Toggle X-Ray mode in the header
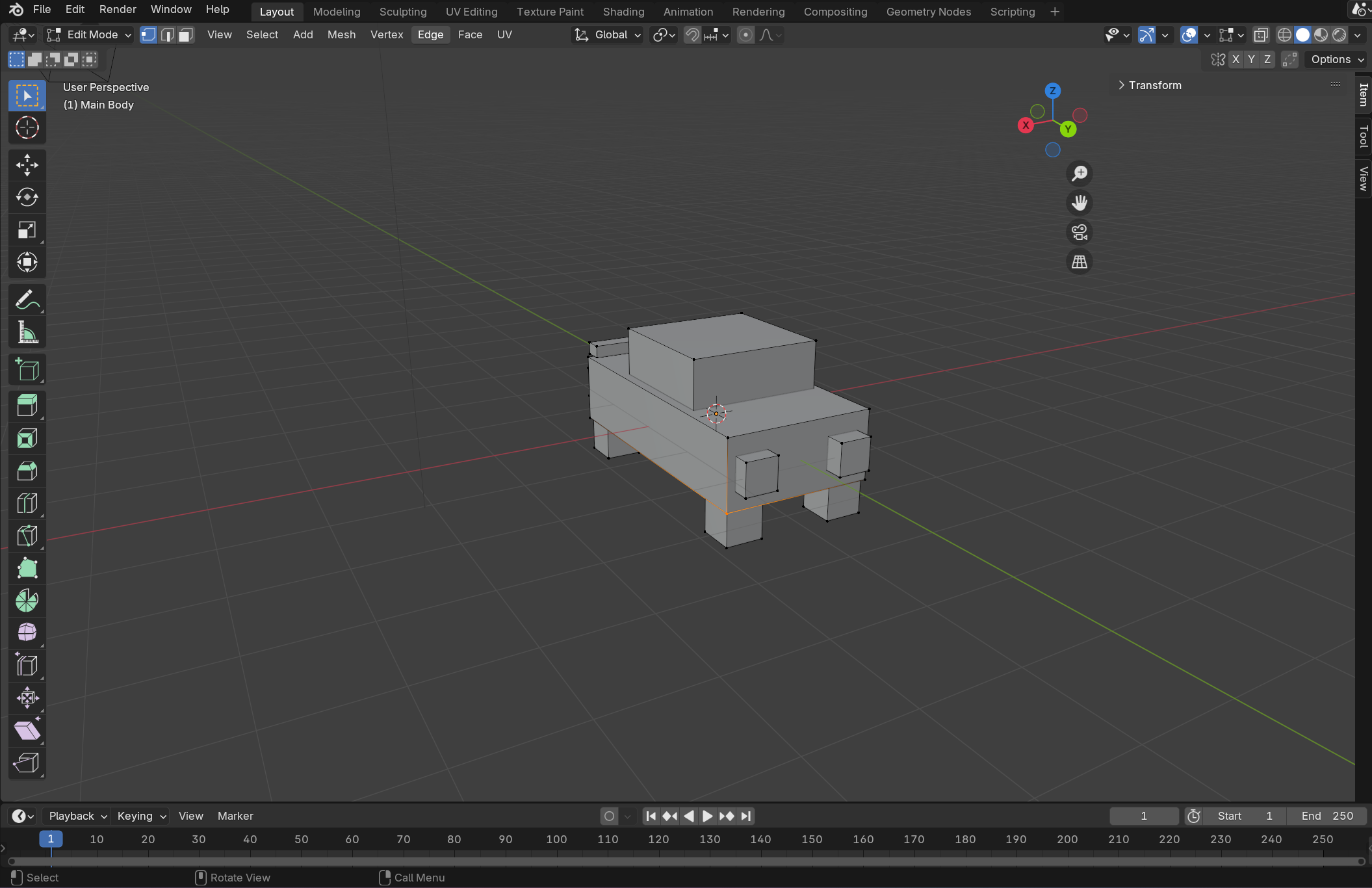 pyautogui.click(x=1261, y=34)
